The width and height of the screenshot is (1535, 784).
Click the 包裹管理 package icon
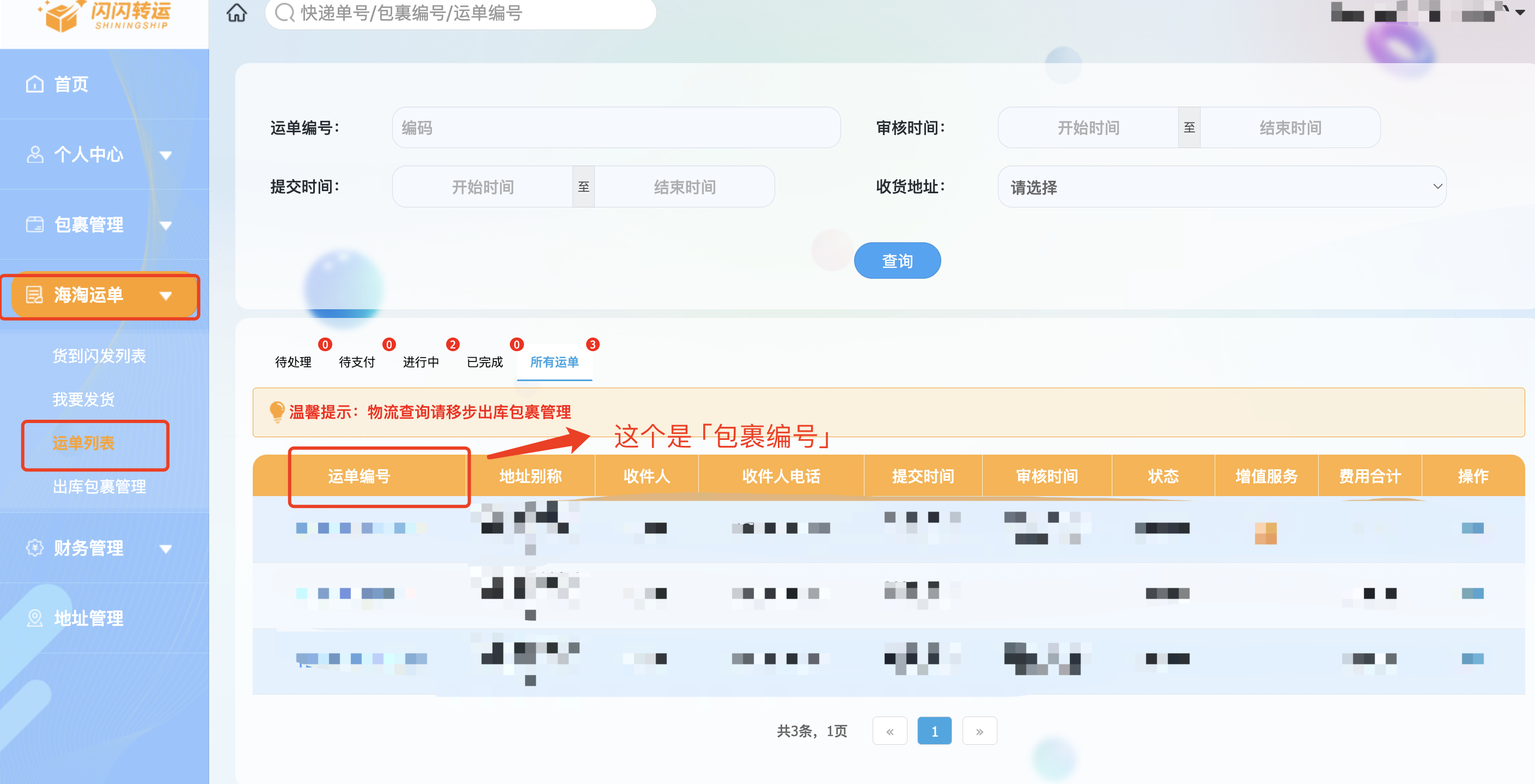click(34, 225)
